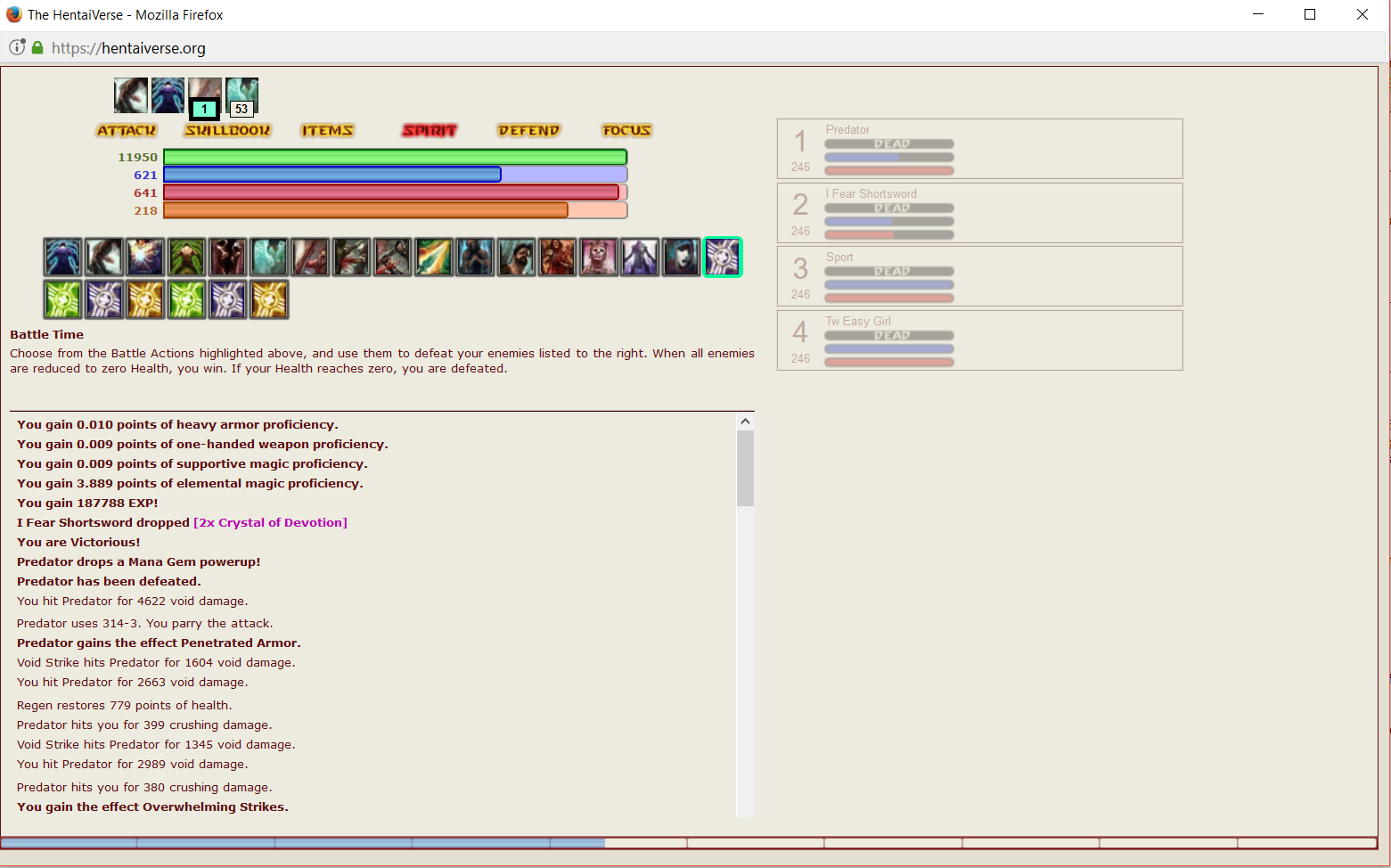Click the last gold sigil in bottom quickbar row
The width and height of the screenshot is (1391, 868).
click(x=268, y=299)
